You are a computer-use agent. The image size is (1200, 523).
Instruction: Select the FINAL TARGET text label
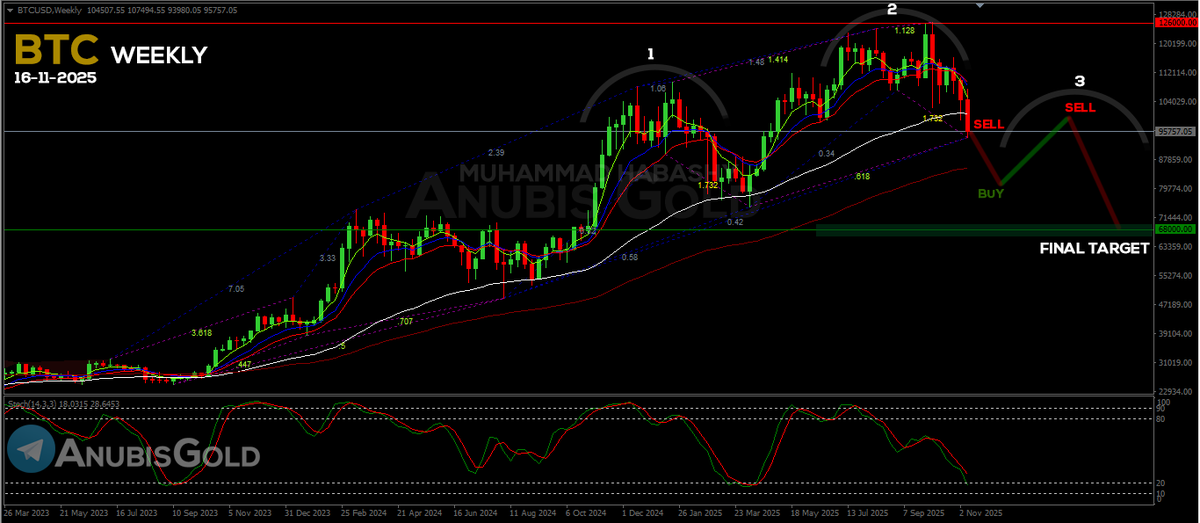pos(1094,248)
